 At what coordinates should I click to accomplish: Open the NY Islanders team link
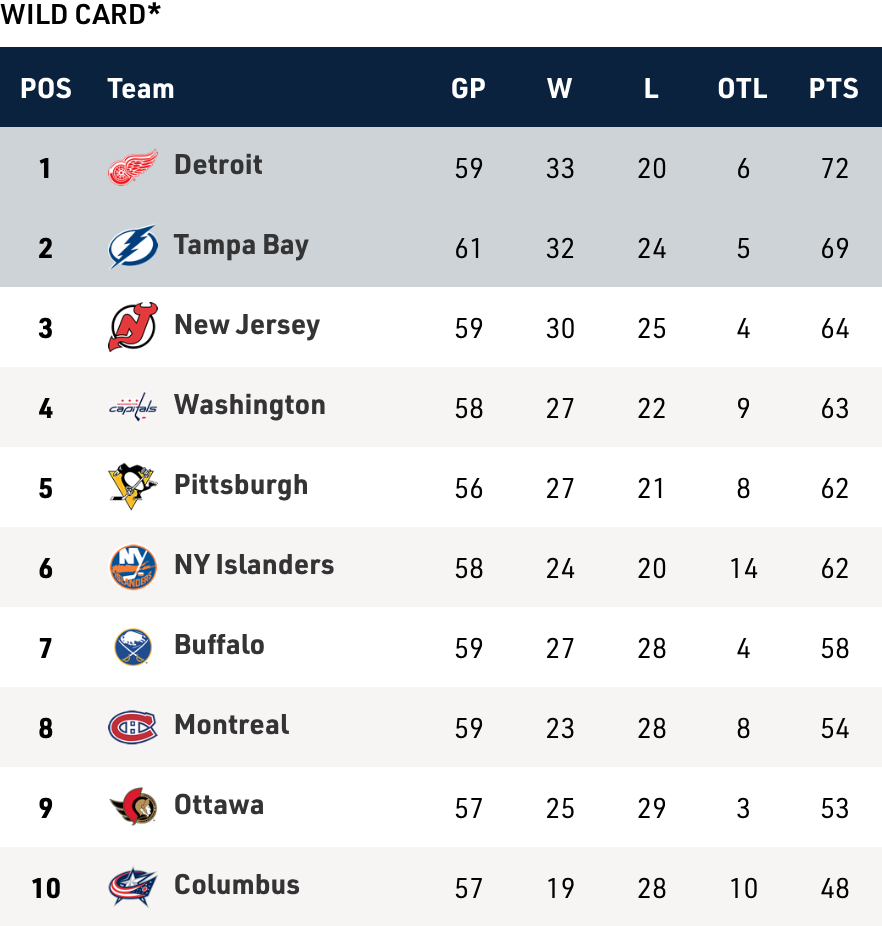254,565
